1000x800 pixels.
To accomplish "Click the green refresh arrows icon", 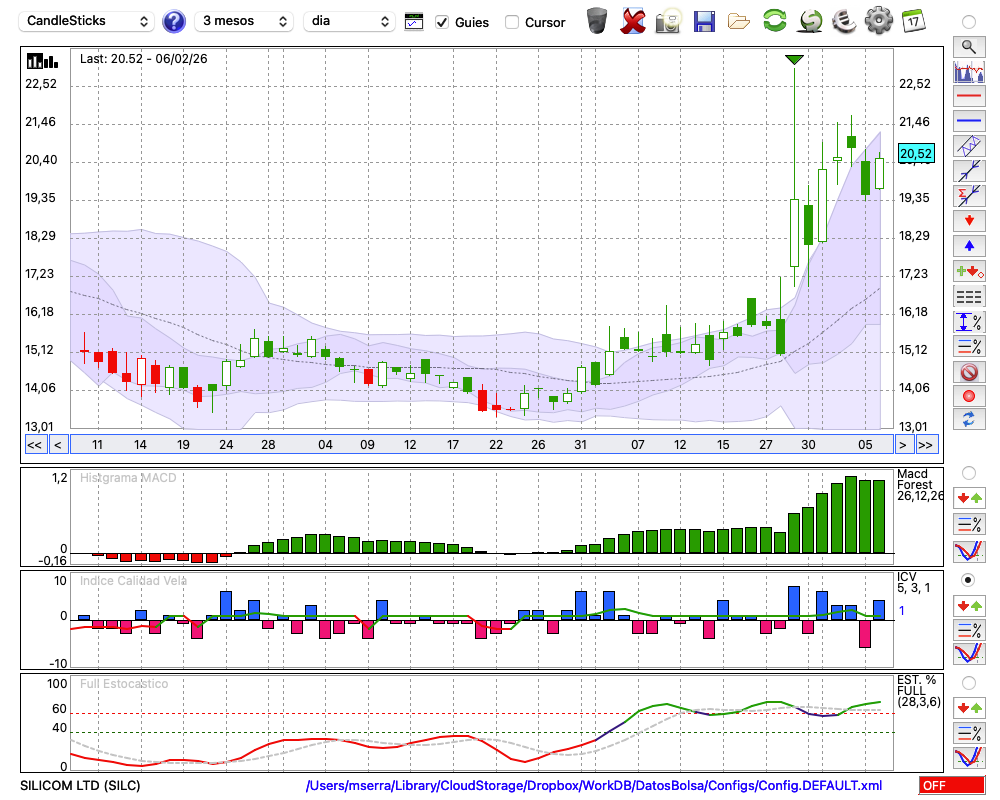I will [x=774, y=21].
